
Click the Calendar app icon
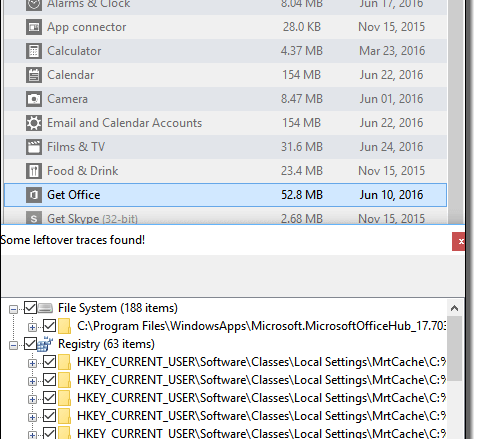click(34, 75)
